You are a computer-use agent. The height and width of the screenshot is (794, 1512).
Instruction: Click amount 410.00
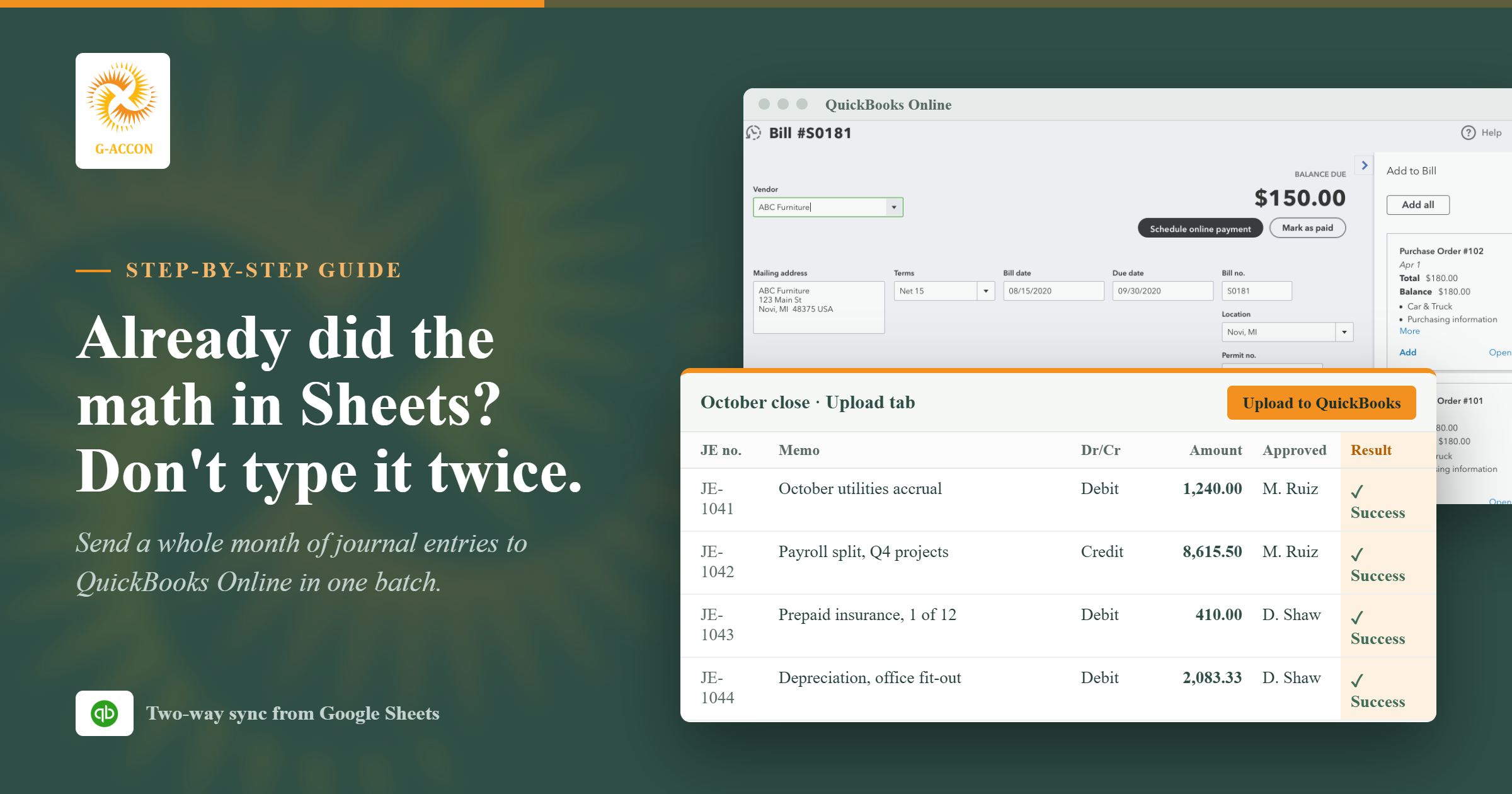point(1218,614)
